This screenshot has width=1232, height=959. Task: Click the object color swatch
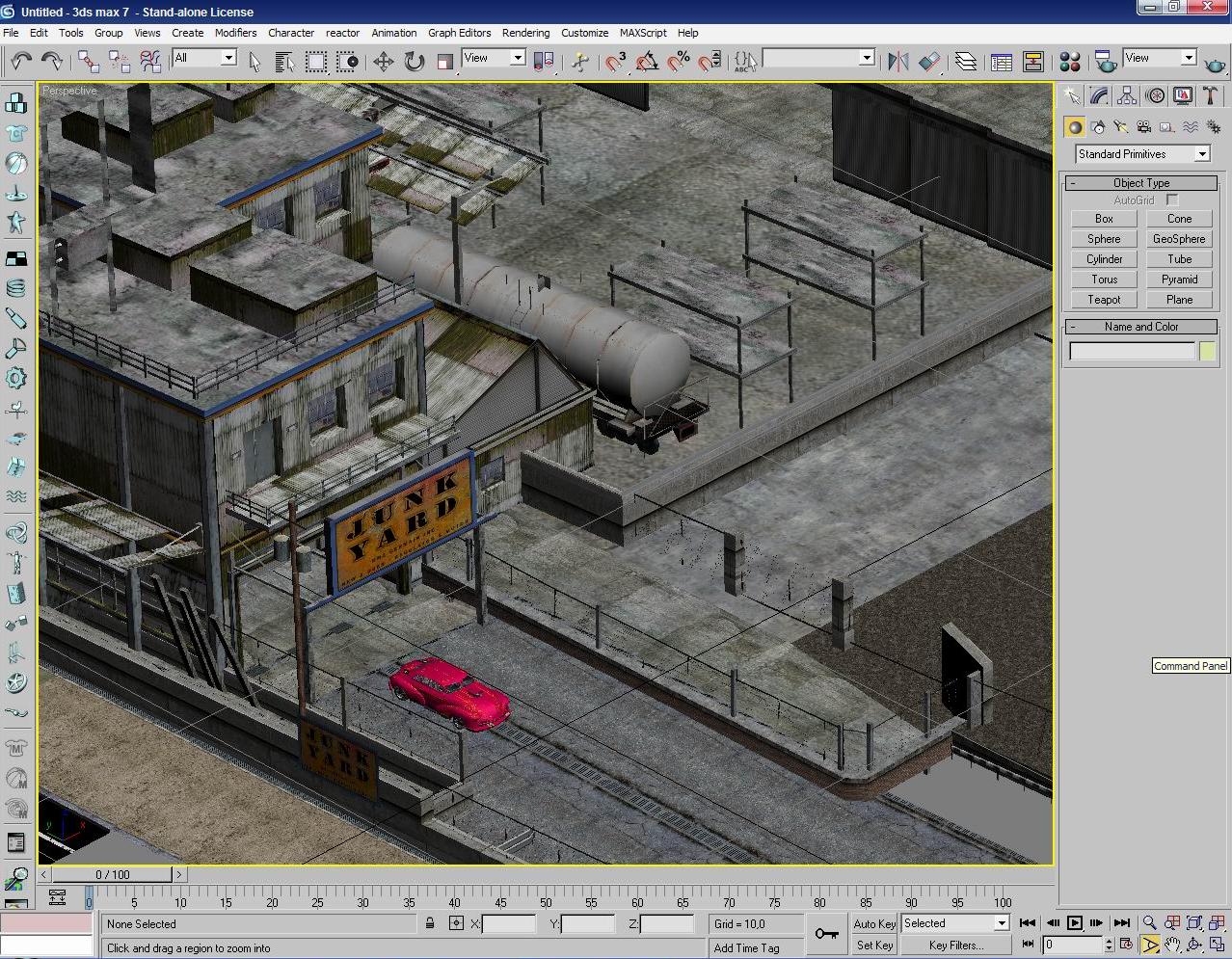(1207, 352)
